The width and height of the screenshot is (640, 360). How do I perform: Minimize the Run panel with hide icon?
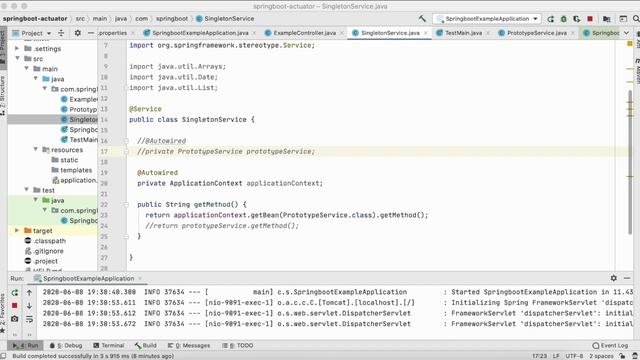click(x=627, y=278)
